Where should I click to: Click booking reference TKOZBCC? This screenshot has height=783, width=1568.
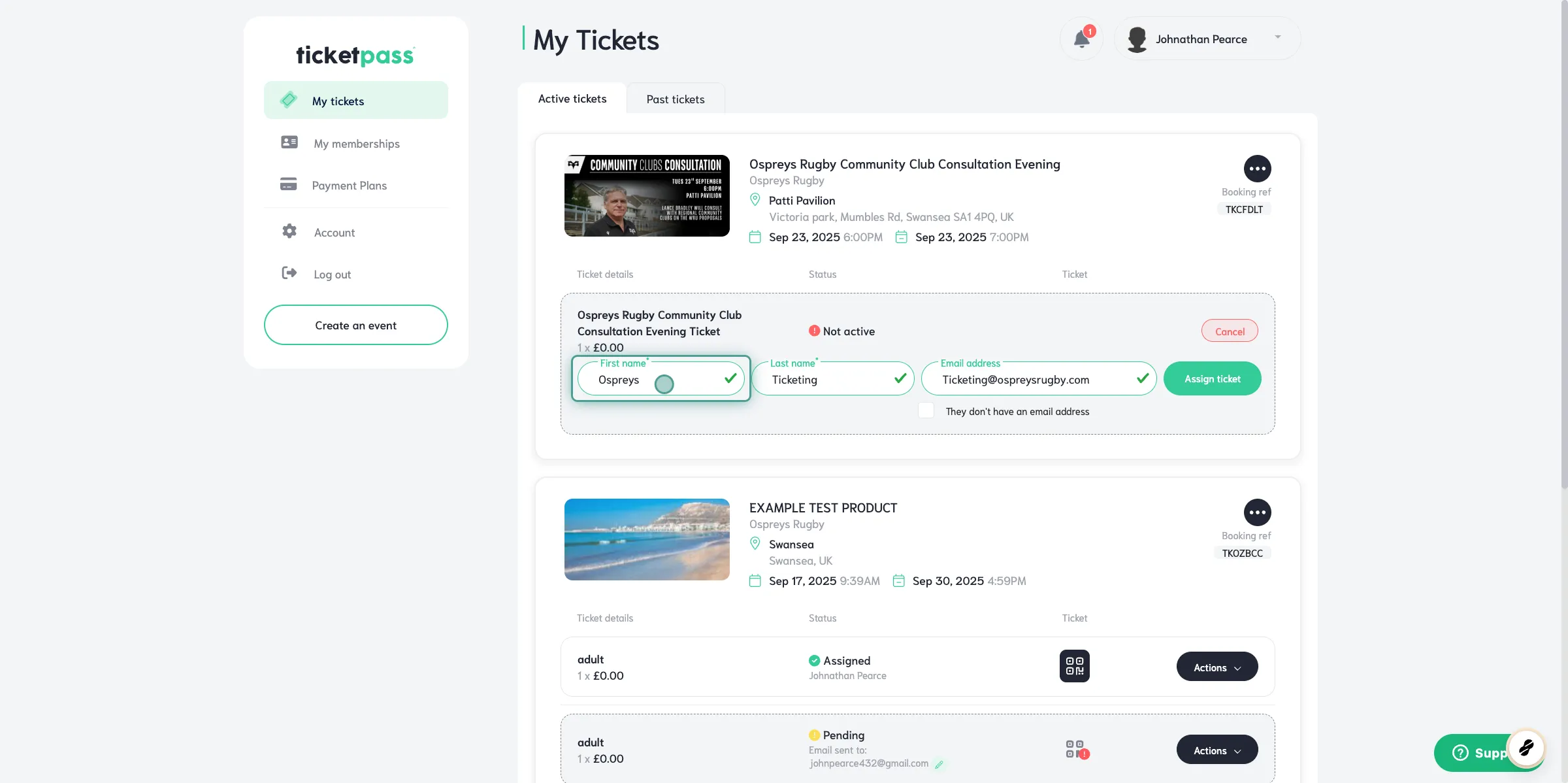1242,553
